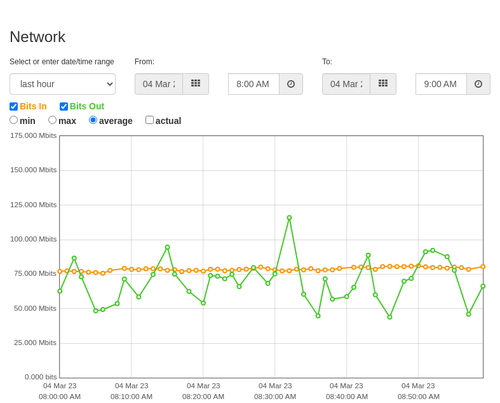
Task: Open the From time clock picker icon
Action: (x=291, y=84)
